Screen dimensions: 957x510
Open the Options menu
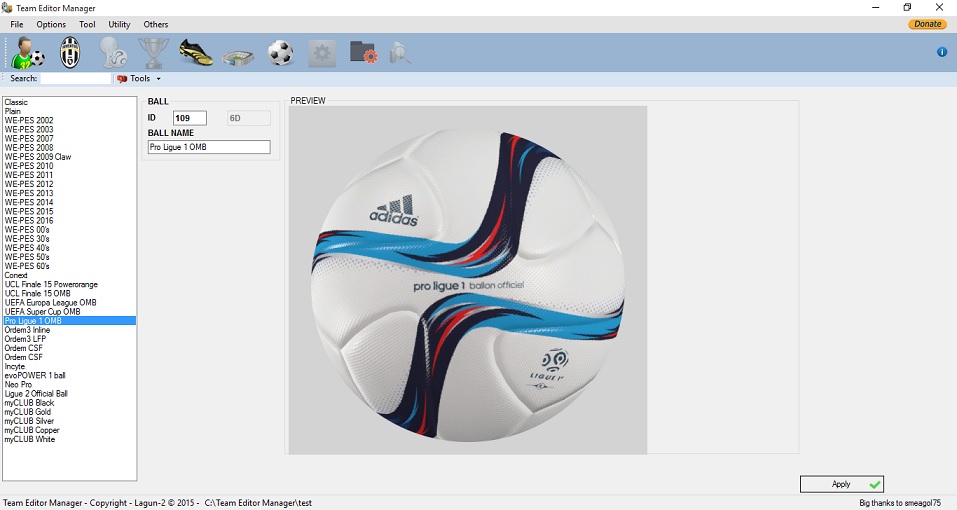pyautogui.click(x=51, y=24)
